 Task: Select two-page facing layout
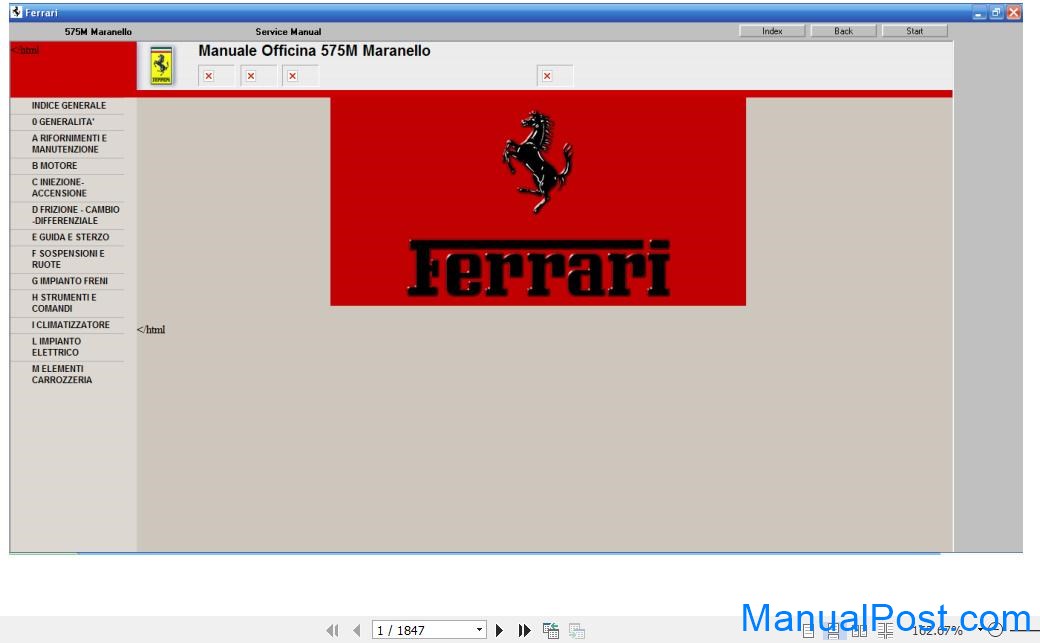click(x=859, y=630)
